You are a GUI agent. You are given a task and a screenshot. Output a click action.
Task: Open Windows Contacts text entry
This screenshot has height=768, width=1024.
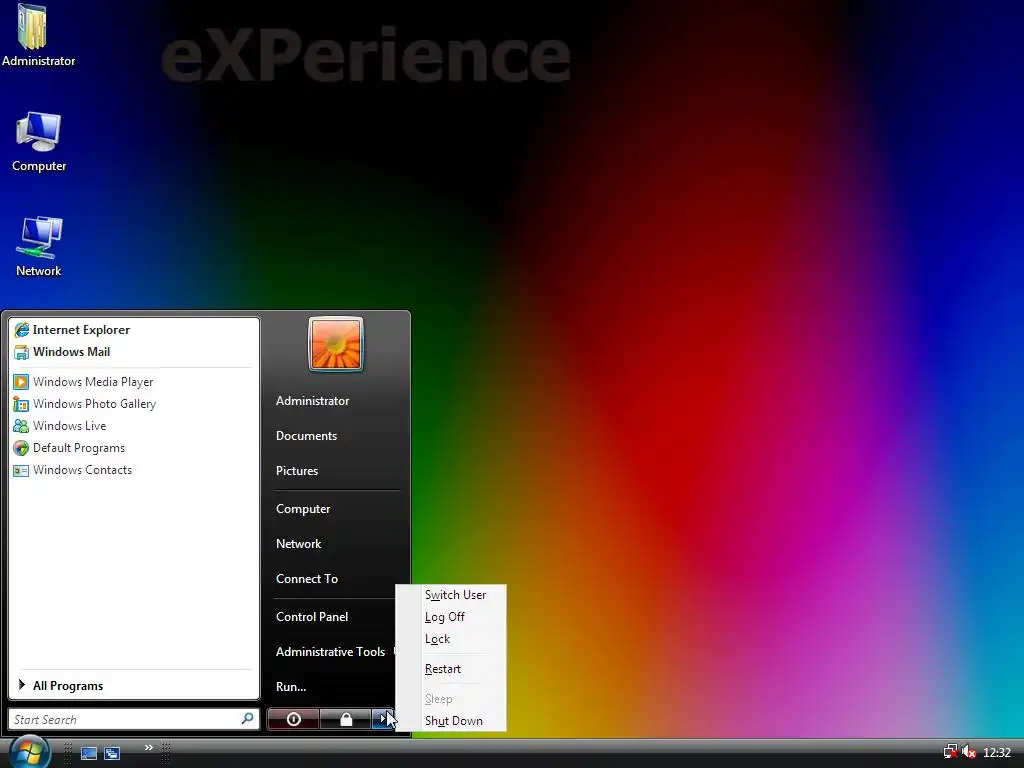82,470
